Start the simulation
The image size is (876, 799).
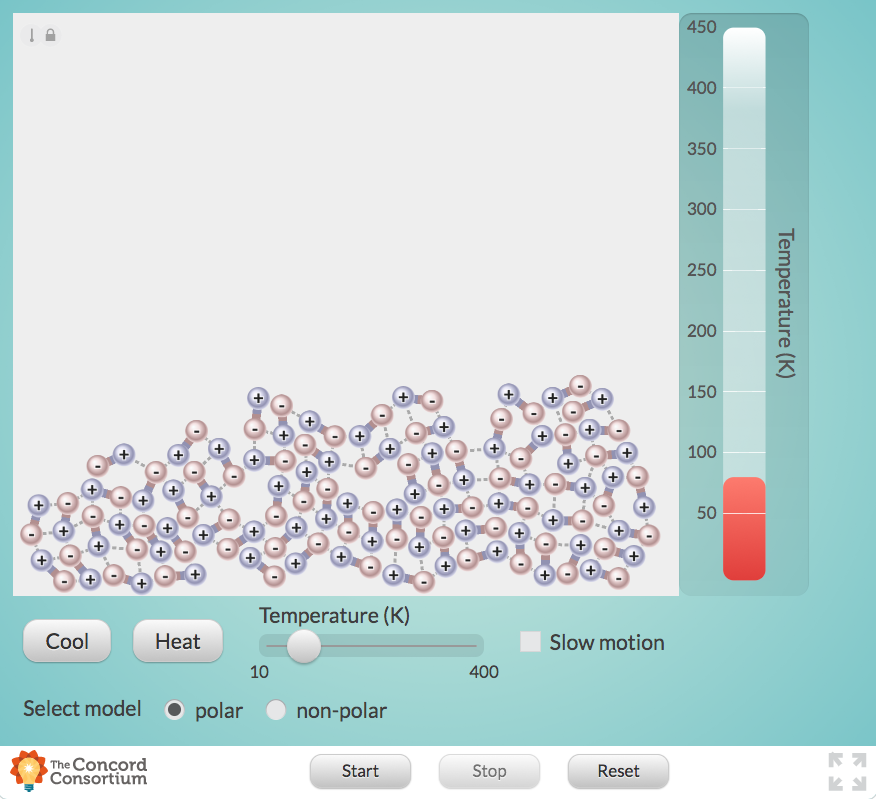coord(360,771)
